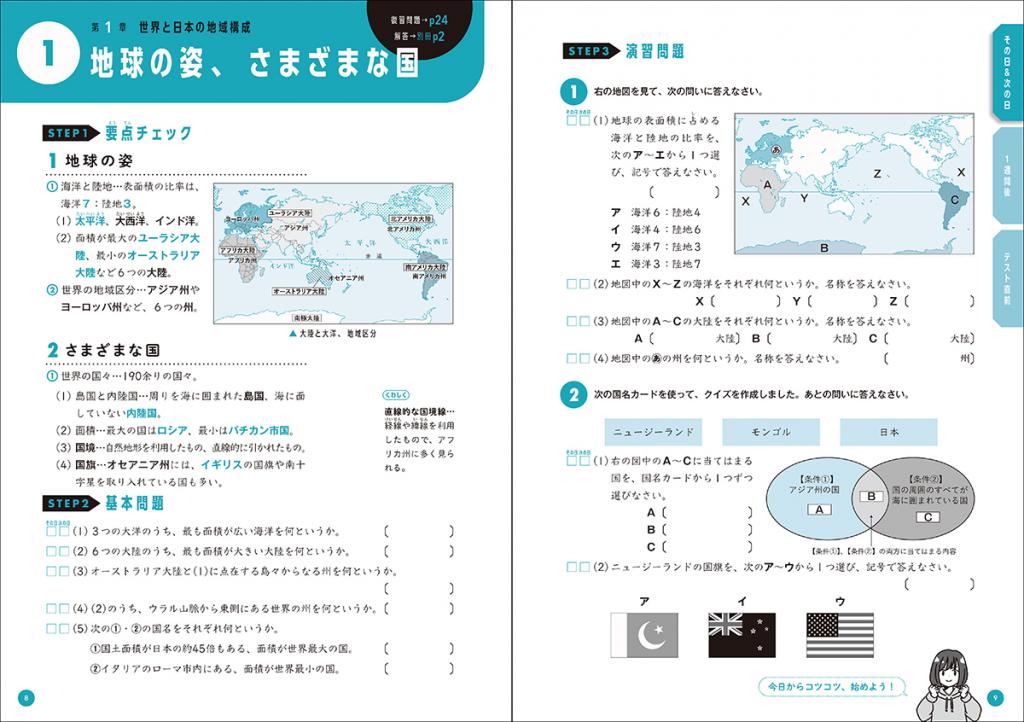Click answer bracket for ②イタリアのローマ question
The width and height of the screenshot is (1024, 722).
[x=419, y=668]
